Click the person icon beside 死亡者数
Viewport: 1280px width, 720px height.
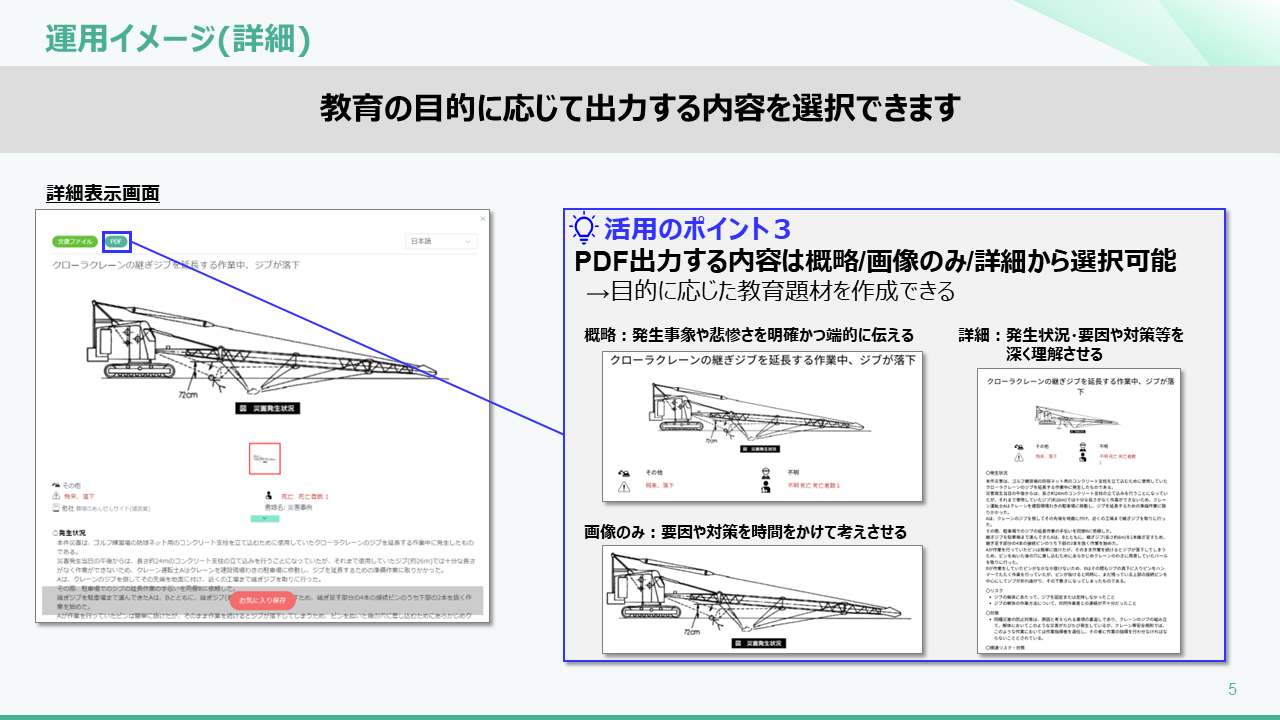point(268,495)
